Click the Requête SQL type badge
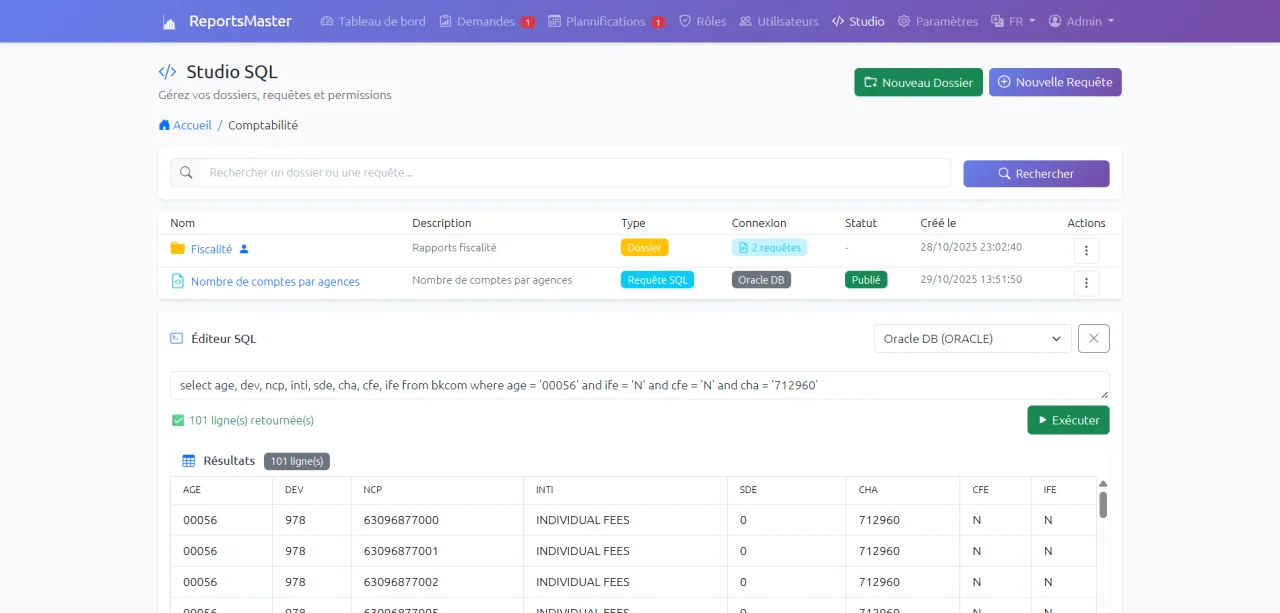 tap(657, 280)
